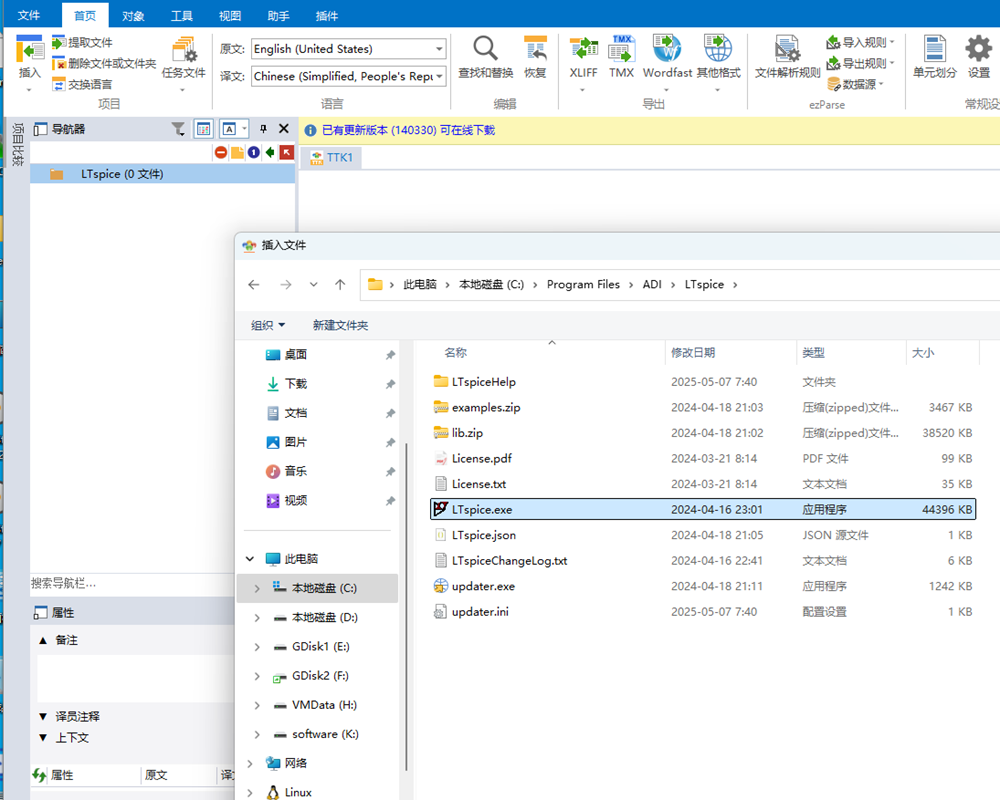This screenshot has height=800, width=1000.
Task: Select the examples.zip file
Action: (x=703, y=408)
